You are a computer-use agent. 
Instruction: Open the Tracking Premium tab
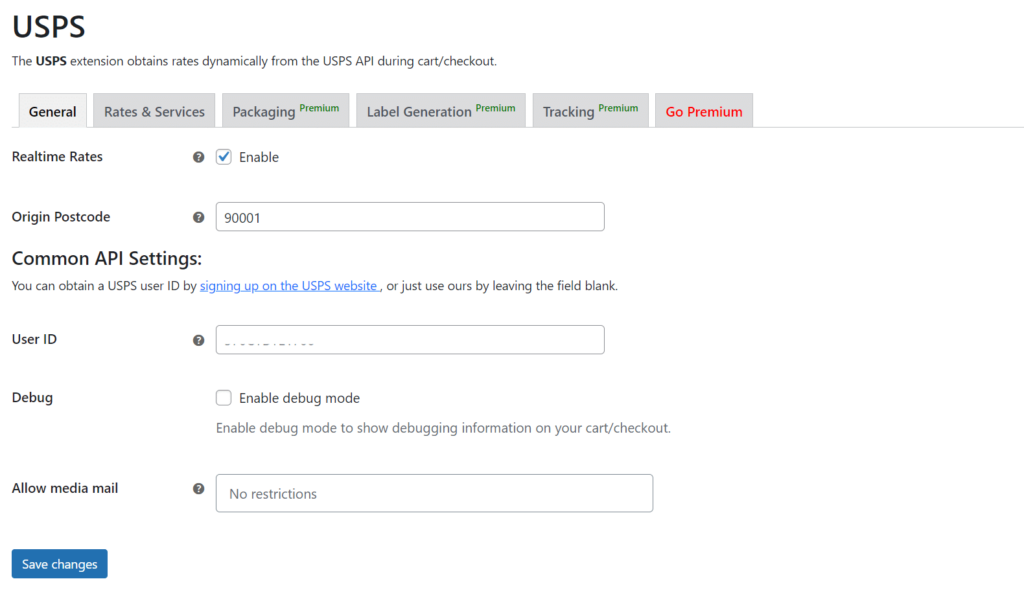tap(590, 111)
